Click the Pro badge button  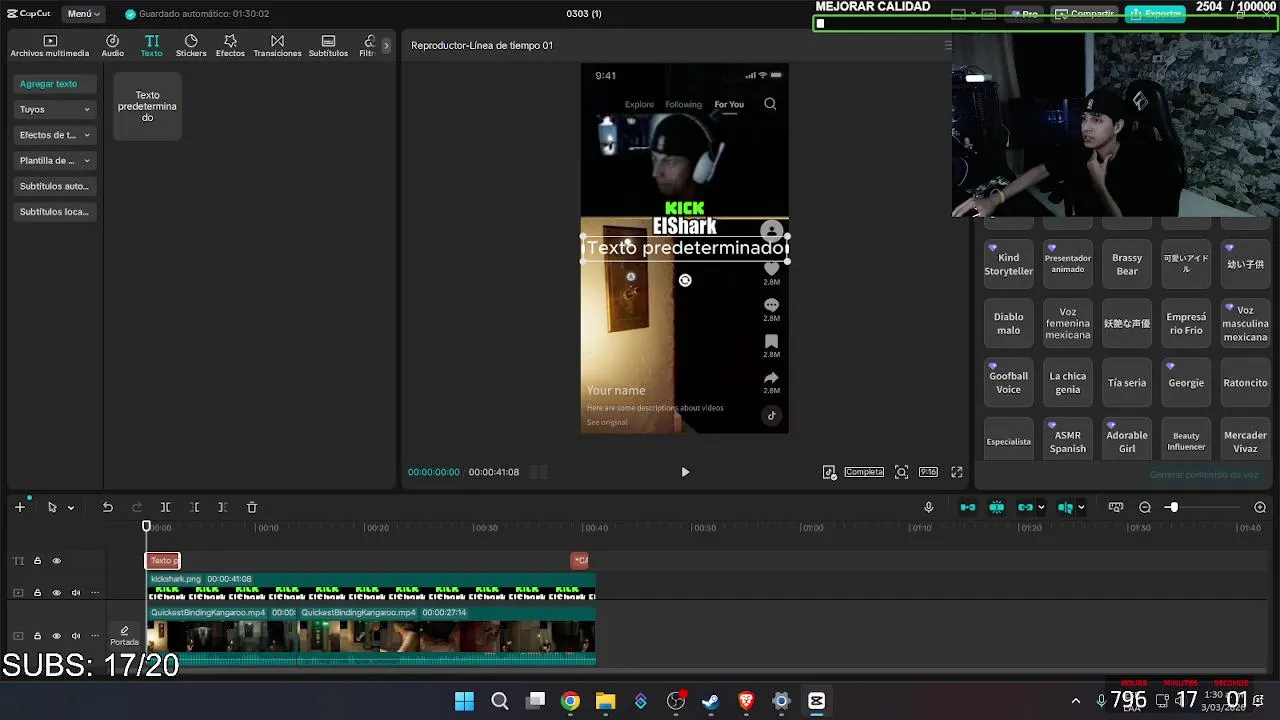coord(1024,14)
